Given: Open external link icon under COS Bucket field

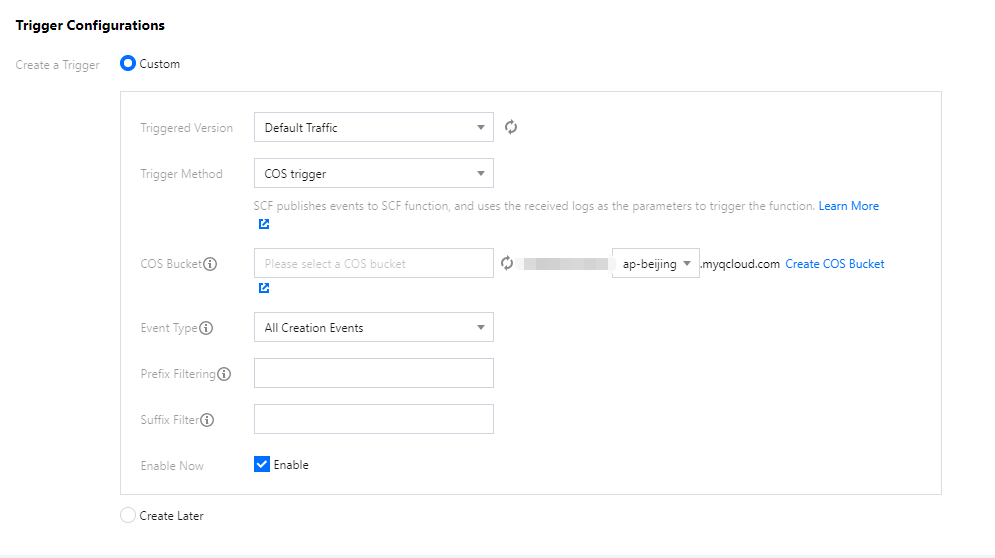Looking at the screenshot, I should [x=264, y=288].
